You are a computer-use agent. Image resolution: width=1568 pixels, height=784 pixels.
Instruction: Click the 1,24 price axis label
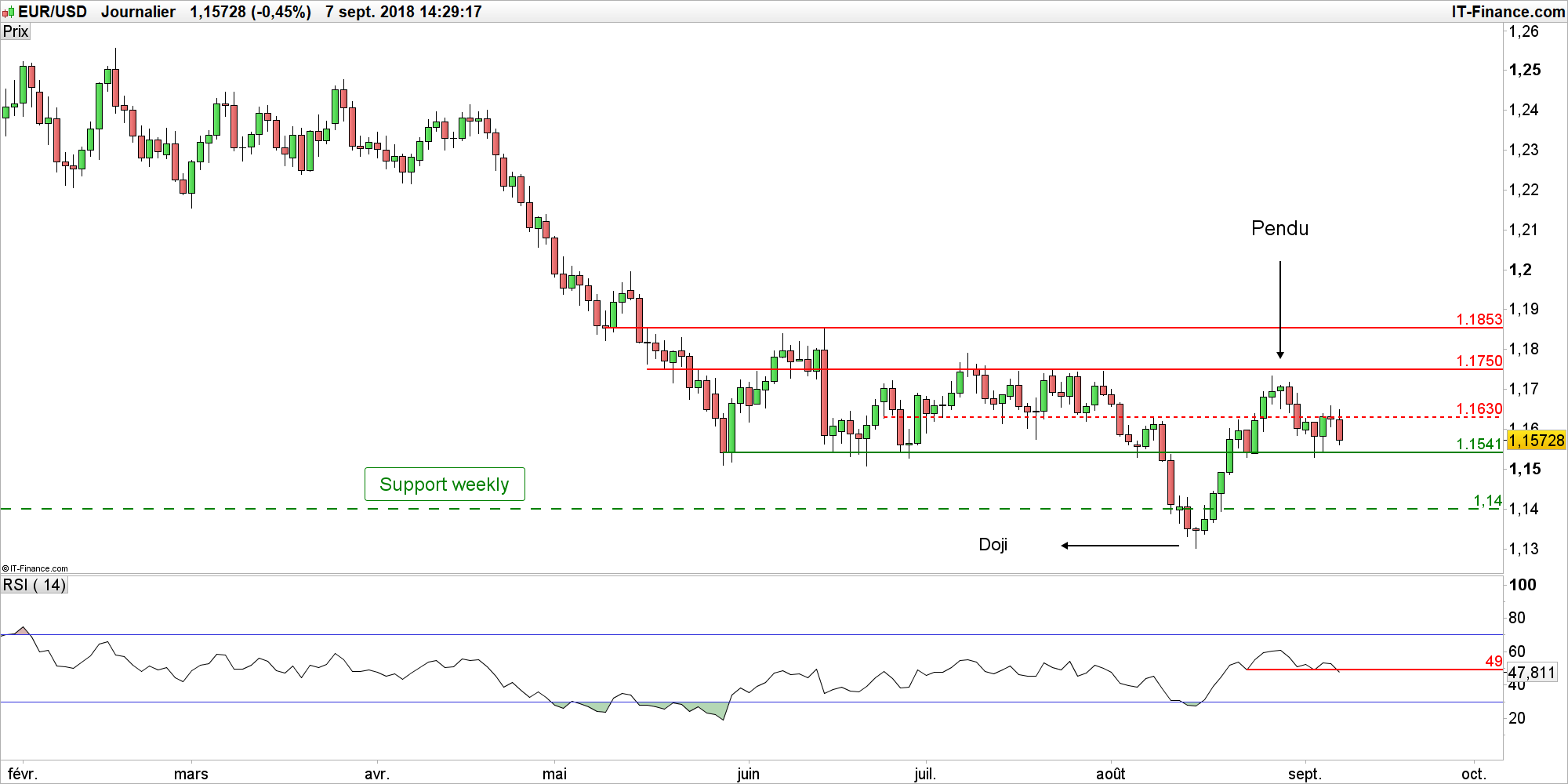pyautogui.click(x=1524, y=110)
